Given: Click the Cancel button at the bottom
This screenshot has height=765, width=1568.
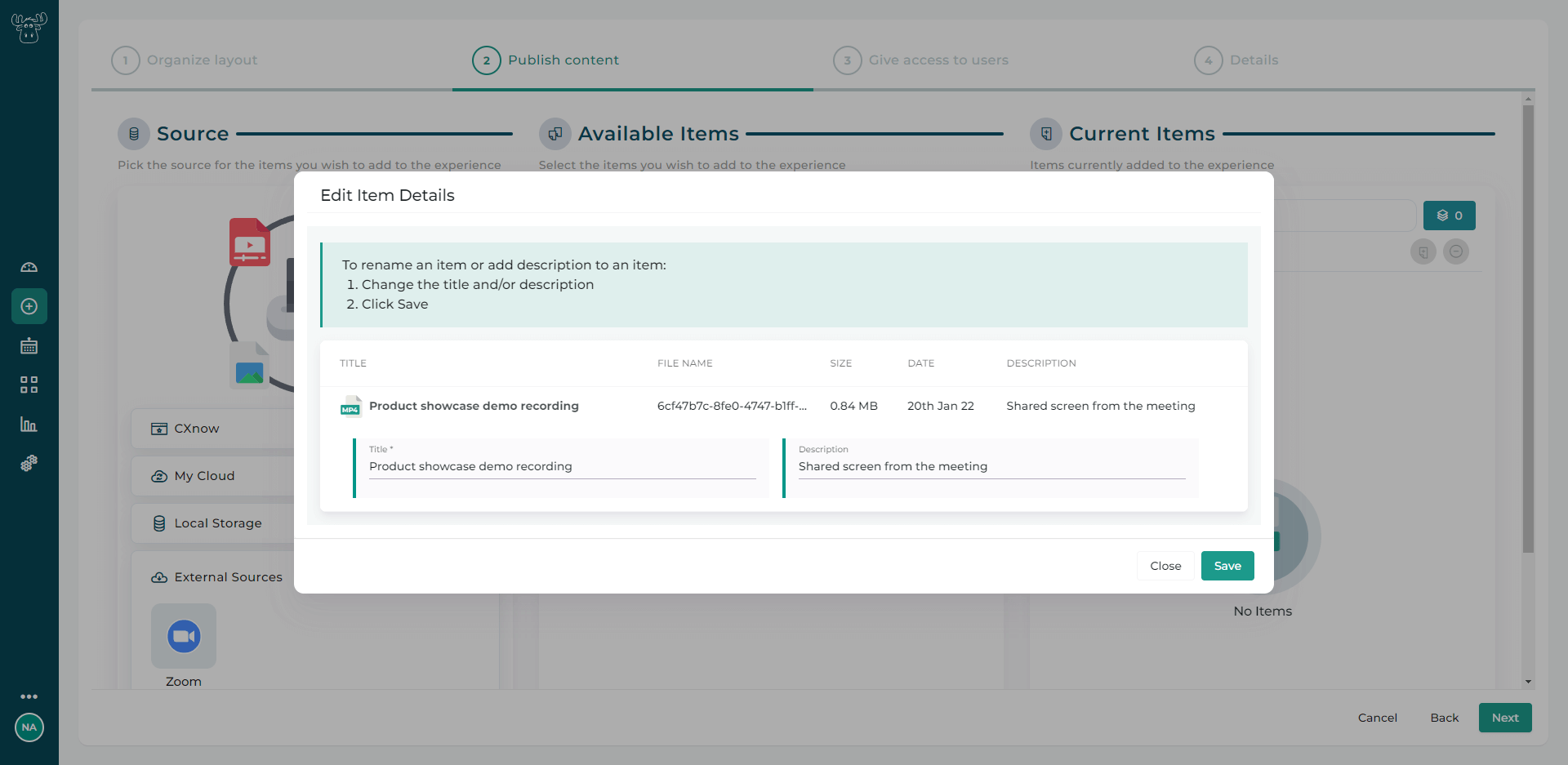Looking at the screenshot, I should click(1378, 718).
